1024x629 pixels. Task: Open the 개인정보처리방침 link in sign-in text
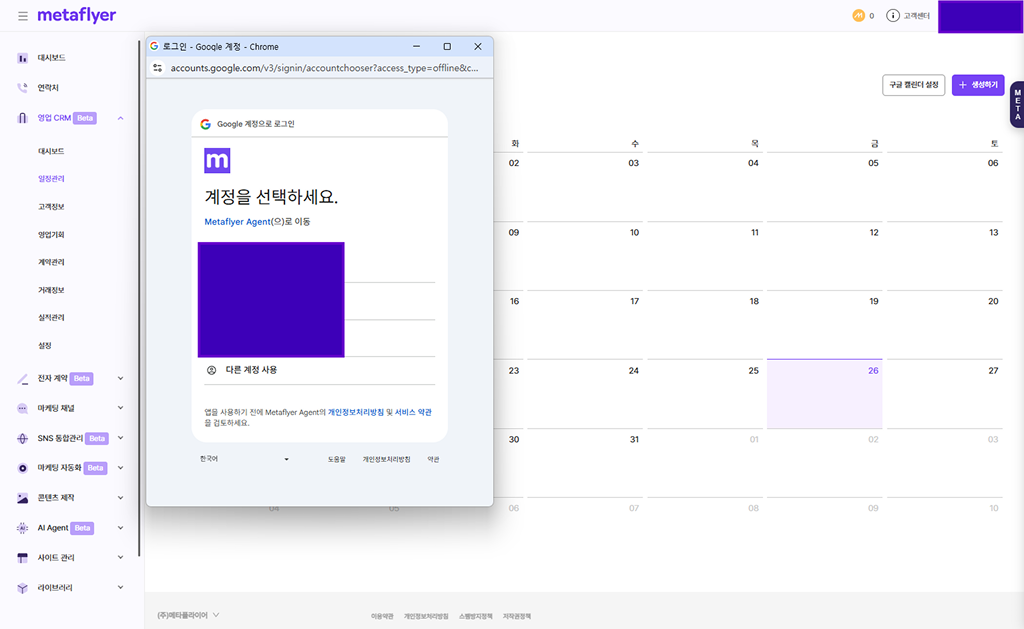[x=355, y=412]
